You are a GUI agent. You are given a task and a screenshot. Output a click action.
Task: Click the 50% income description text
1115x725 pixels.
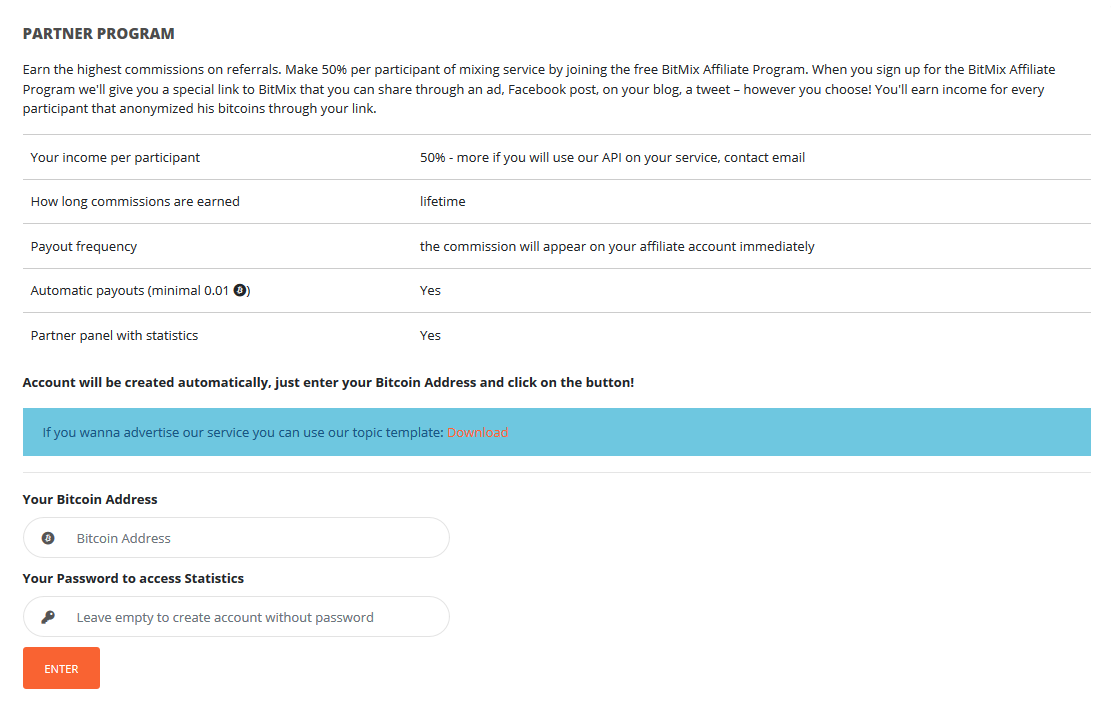coord(612,157)
